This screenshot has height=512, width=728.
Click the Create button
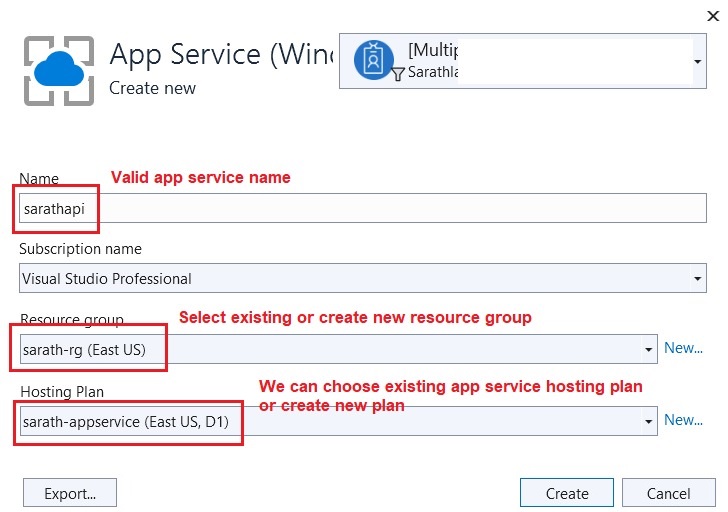pyautogui.click(x=567, y=493)
